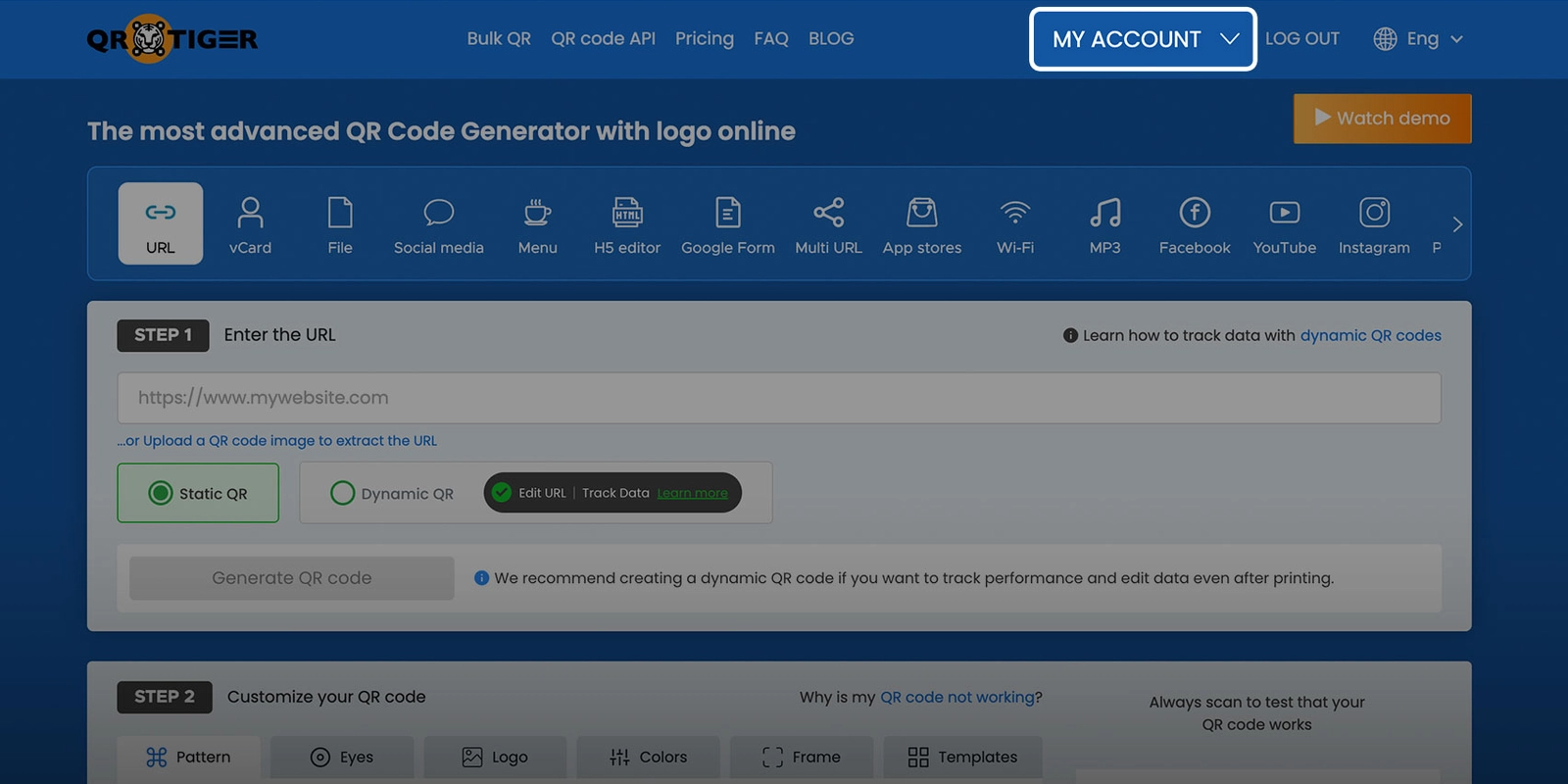Click the QR Tiger logo
This screenshot has height=784, width=1568.
coord(172,39)
